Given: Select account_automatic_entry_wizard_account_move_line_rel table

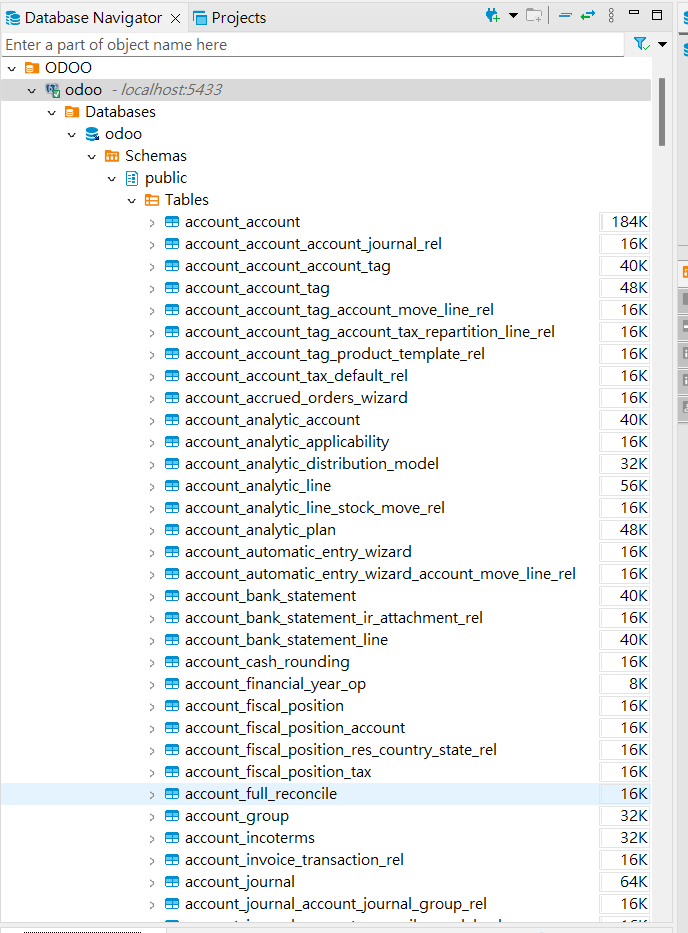Looking at the screenshot, I should pyautogui.click(x=380, y=574).
